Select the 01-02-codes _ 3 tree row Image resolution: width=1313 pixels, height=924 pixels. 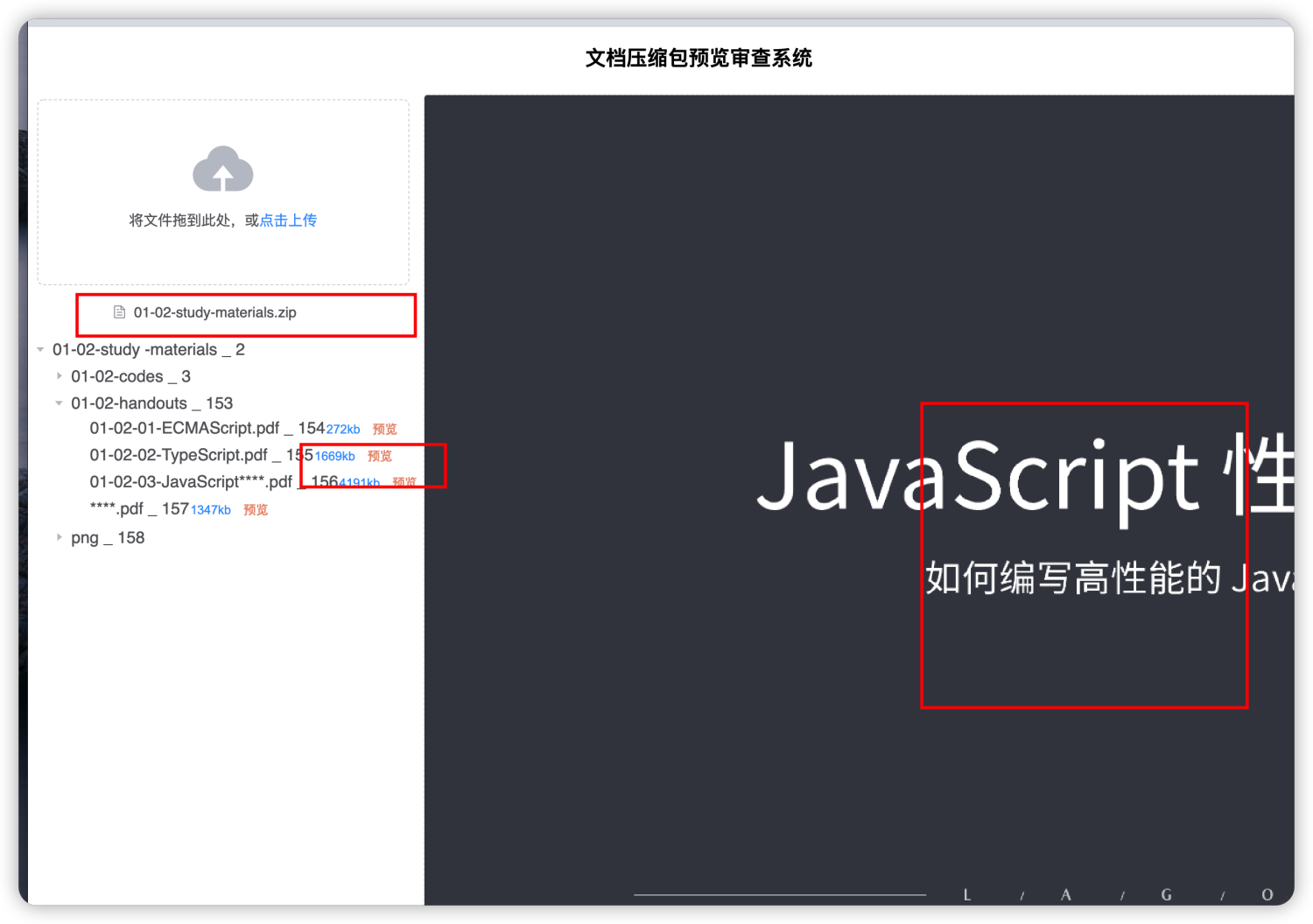coord(130,376)
